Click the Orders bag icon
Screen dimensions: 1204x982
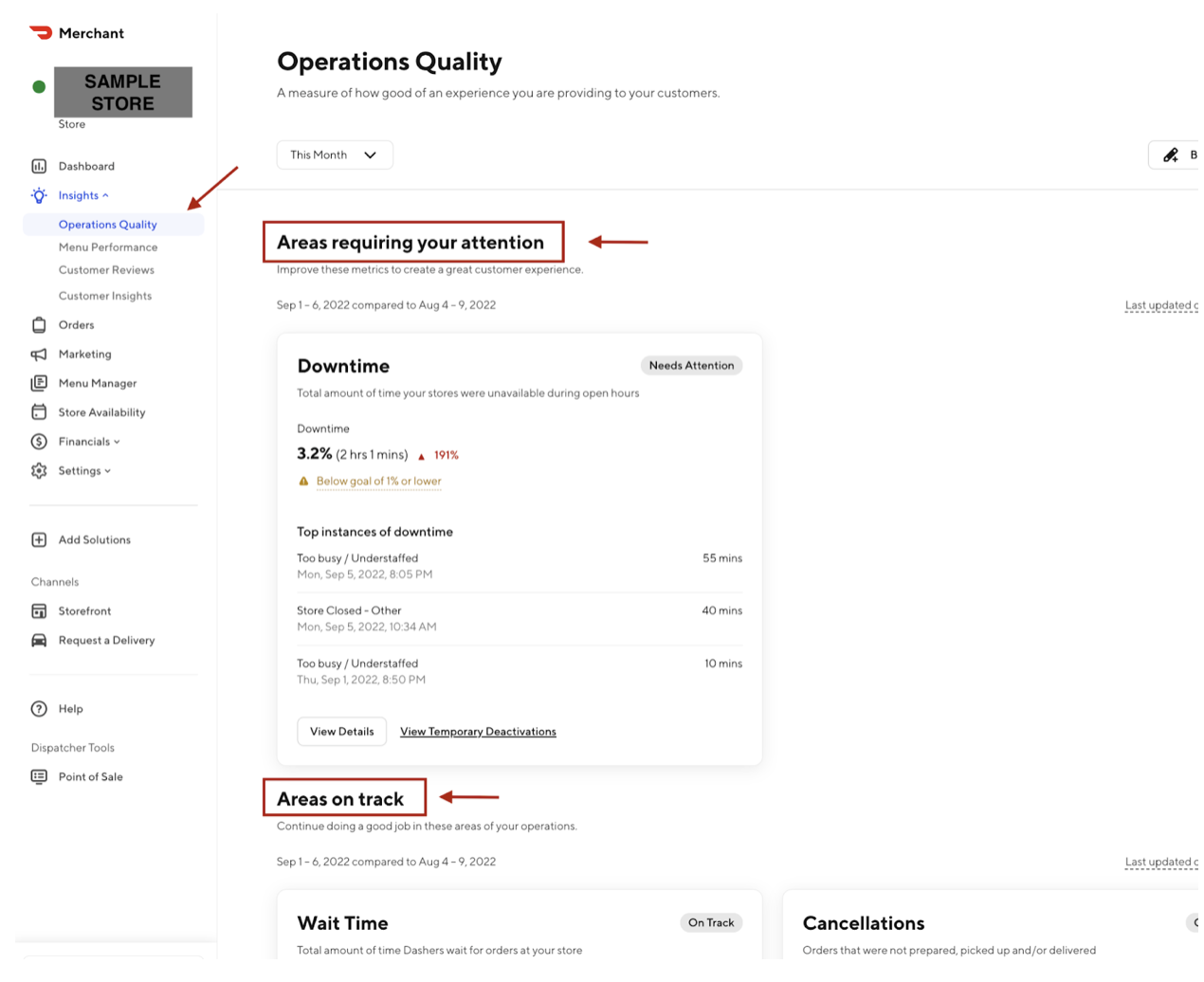coord(38,324)
